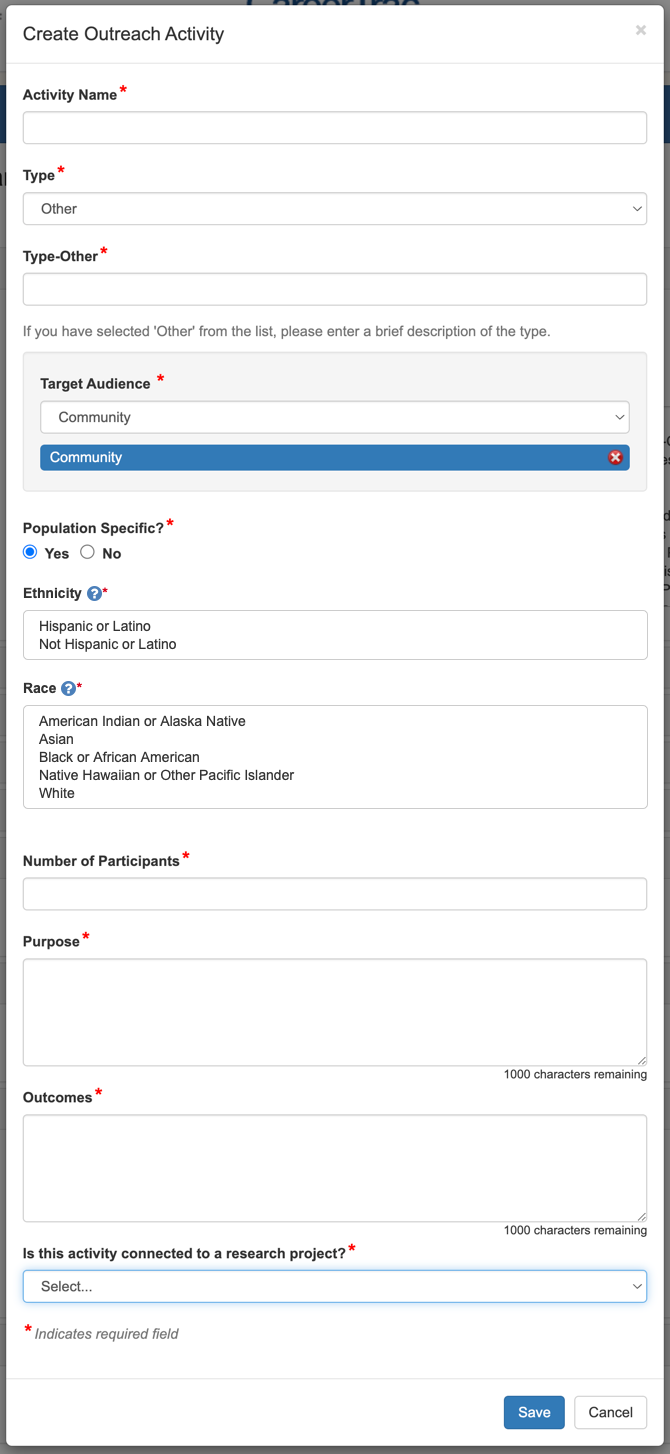Close the Create Outreach Activity dialog
This screenshot has width=670, height=1454.
click(x=641, y=31)
